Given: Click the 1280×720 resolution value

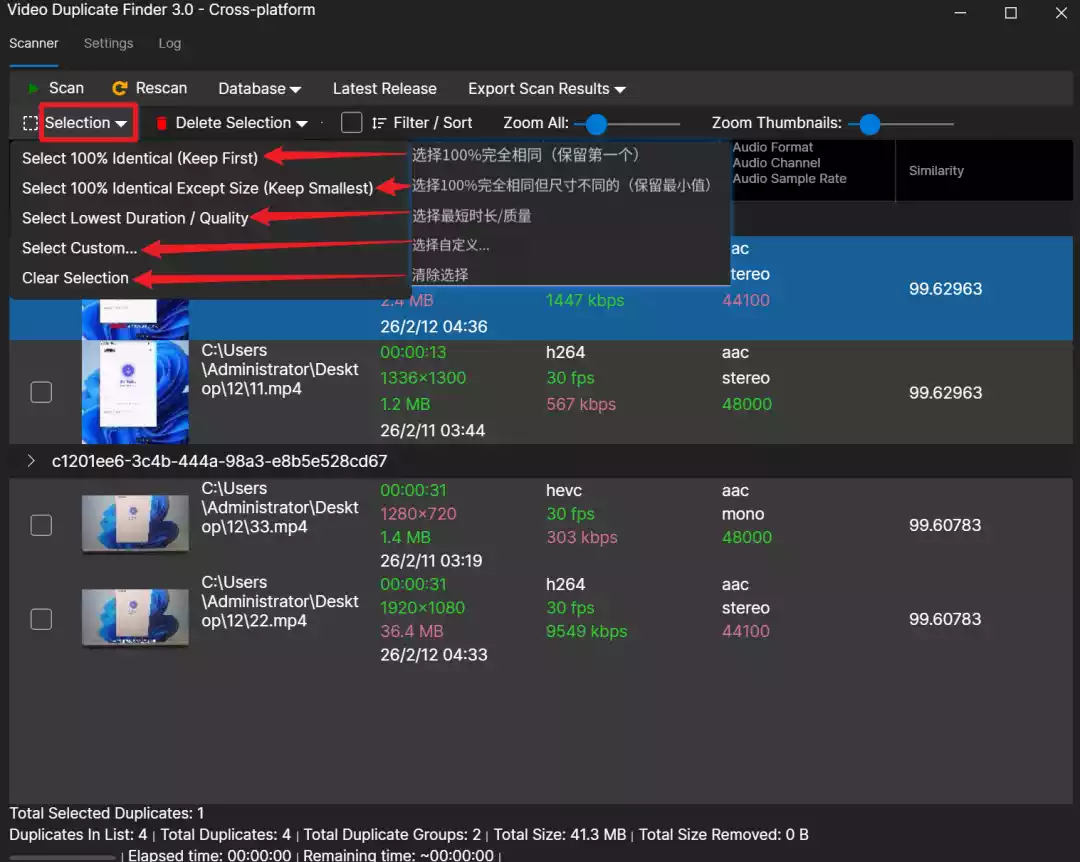Looking at the screenshot, I should coord(418,513).
